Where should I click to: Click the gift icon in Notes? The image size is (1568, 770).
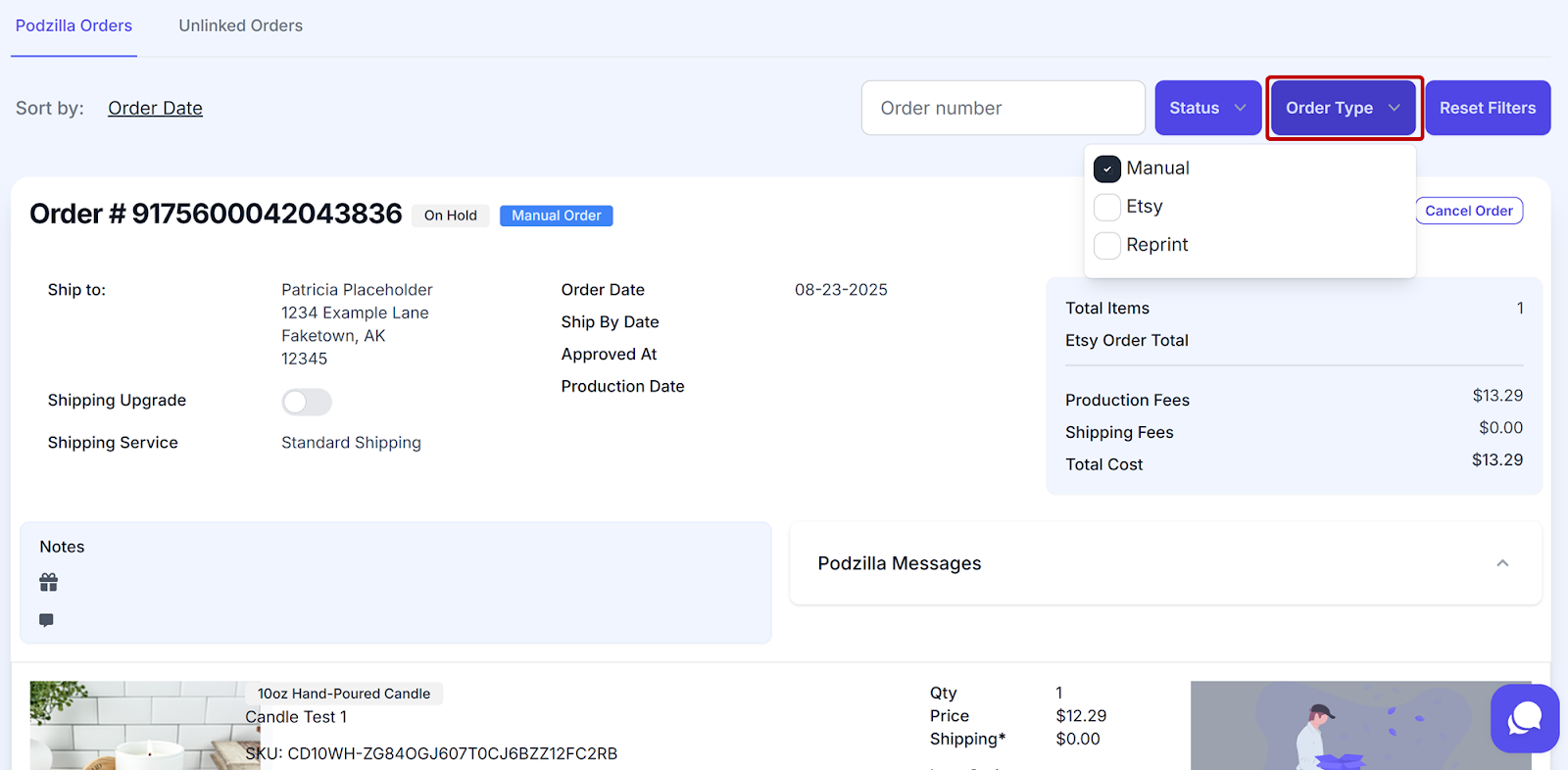[x=48, y=583]
